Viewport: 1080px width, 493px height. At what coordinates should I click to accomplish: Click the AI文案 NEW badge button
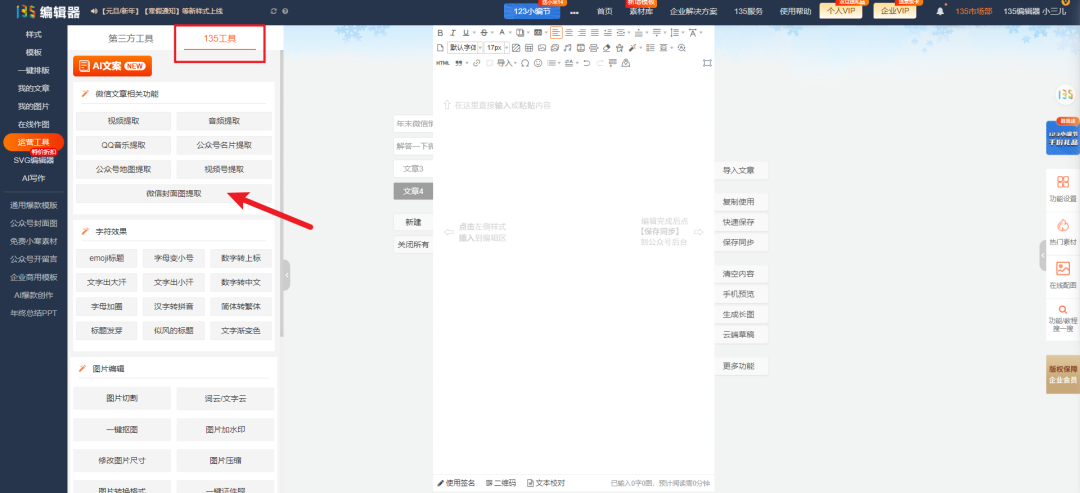(112, 66)
